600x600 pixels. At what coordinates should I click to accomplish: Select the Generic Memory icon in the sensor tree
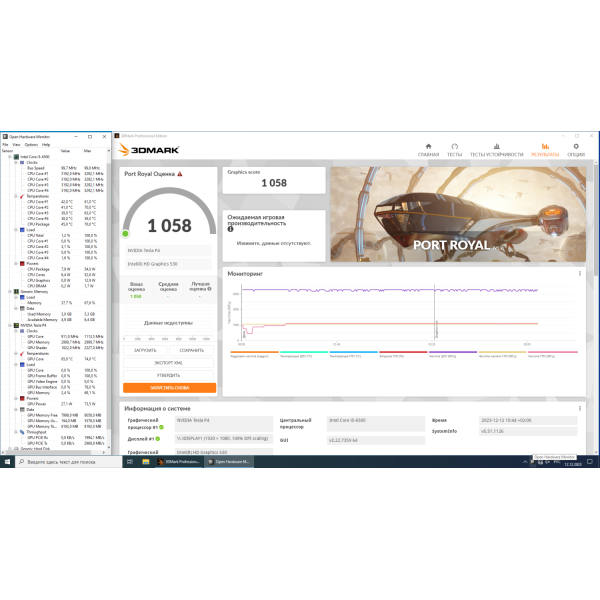point(16,292)
